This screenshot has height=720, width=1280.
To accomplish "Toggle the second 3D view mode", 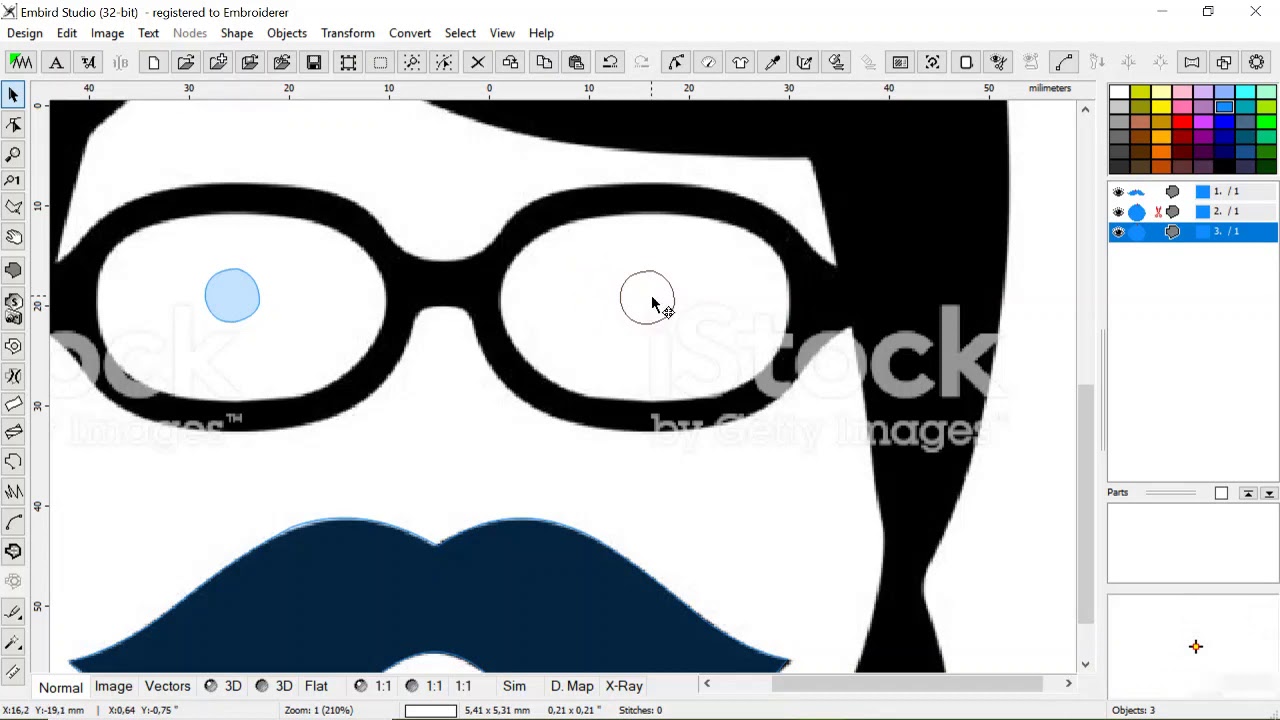I will click(x=274, y=686).
